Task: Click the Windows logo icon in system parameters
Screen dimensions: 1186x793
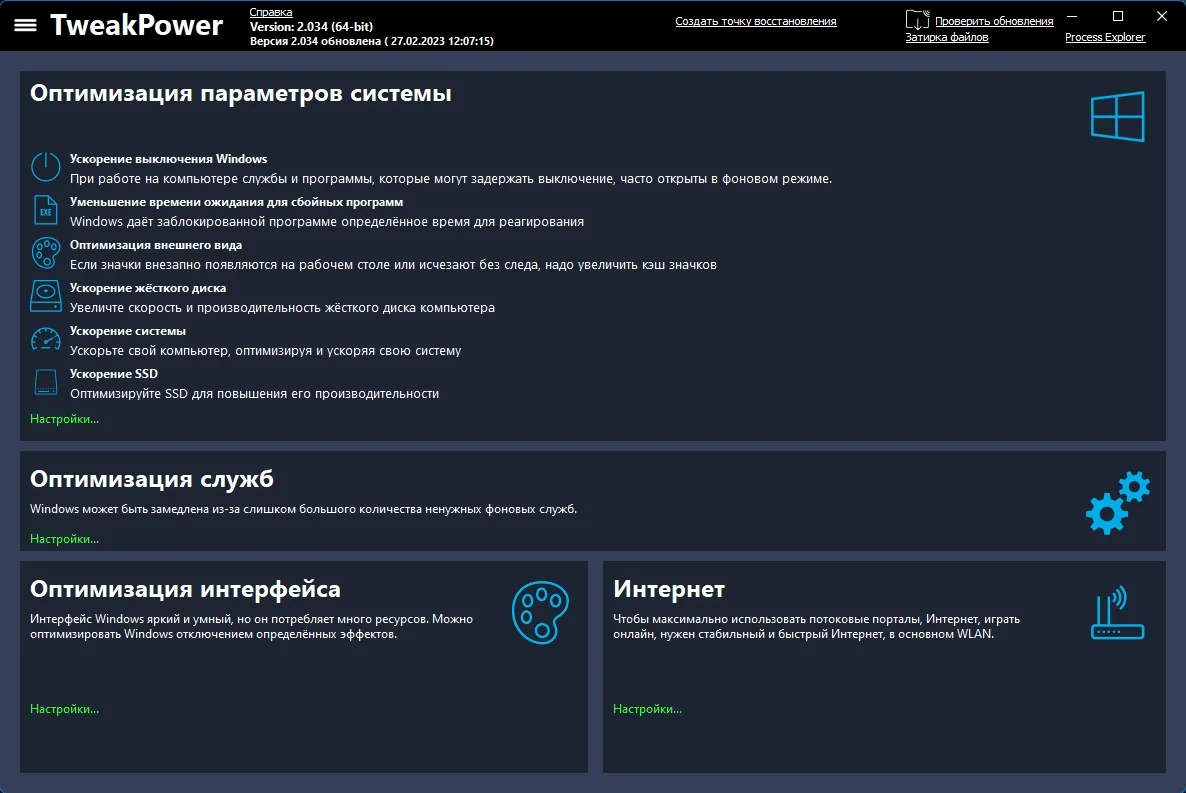Action: [x=1117, y=117]
